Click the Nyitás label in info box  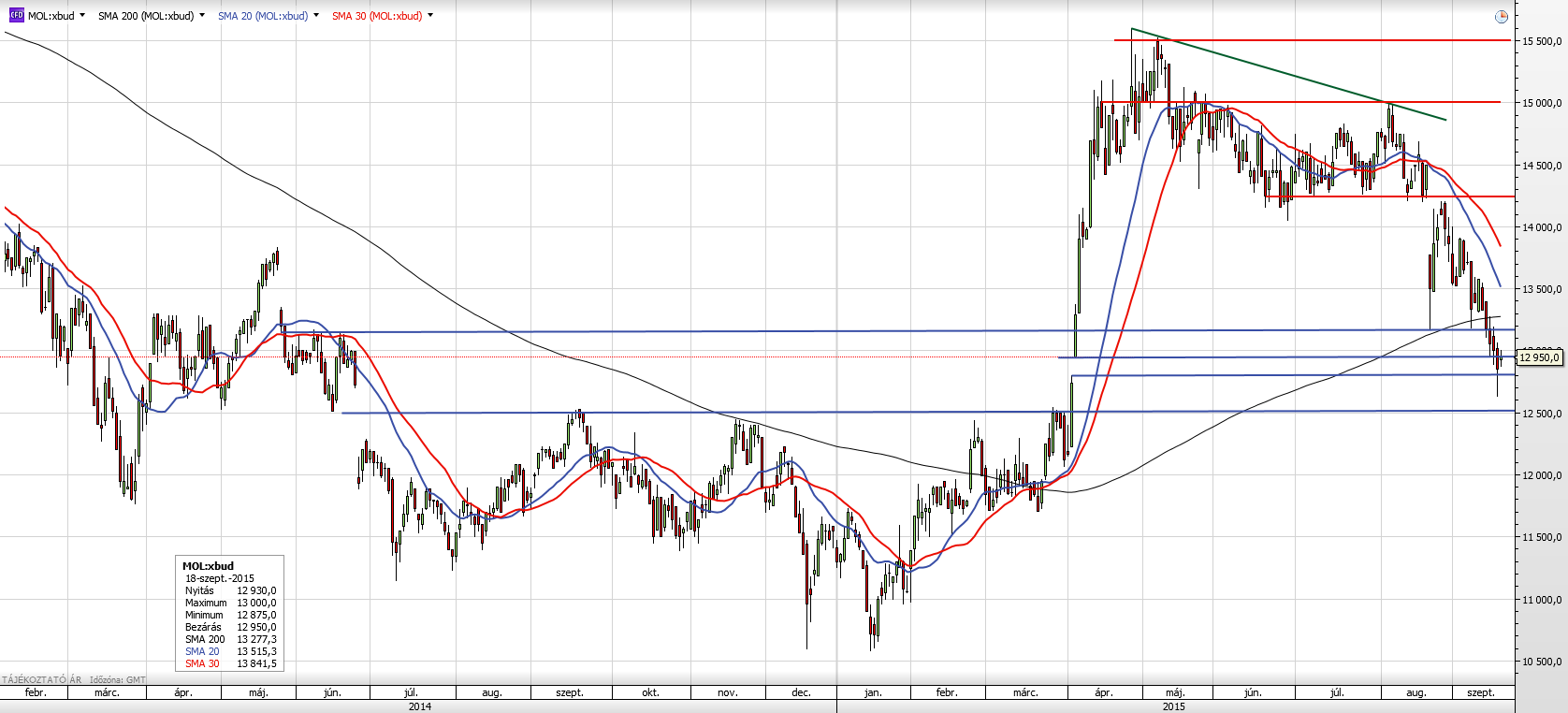click(199, 590)
